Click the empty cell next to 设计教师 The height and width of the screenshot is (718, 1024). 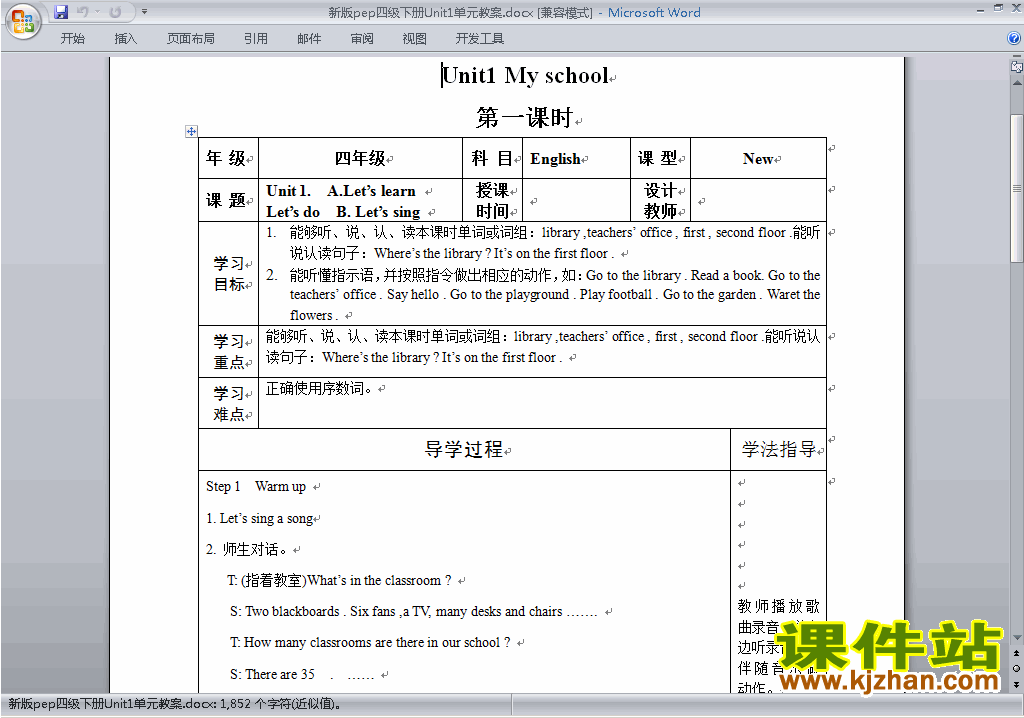coord(758,201)
